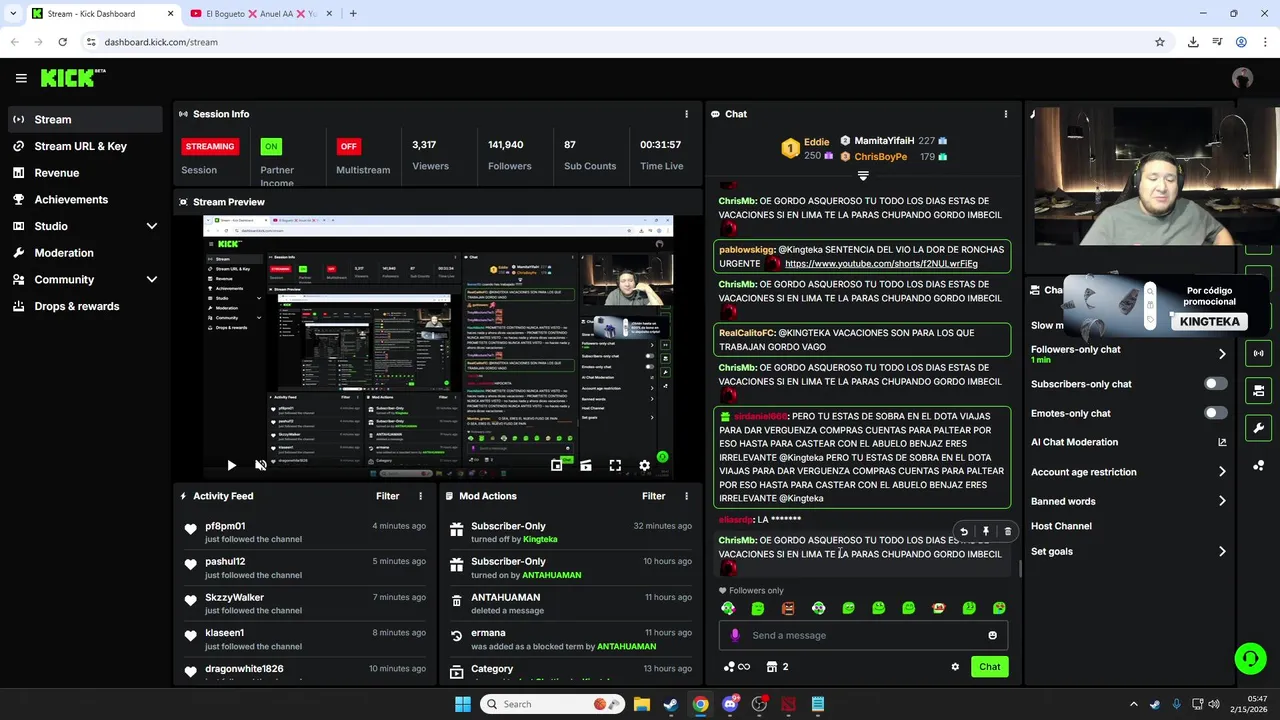
Task: Toggle Subscribers-only chat switch
Action: click(x=1215, y=384)
